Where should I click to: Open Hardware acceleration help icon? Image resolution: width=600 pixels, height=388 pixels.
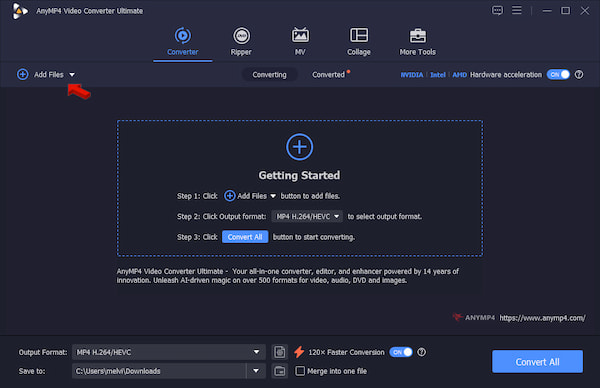click(579, 75)
